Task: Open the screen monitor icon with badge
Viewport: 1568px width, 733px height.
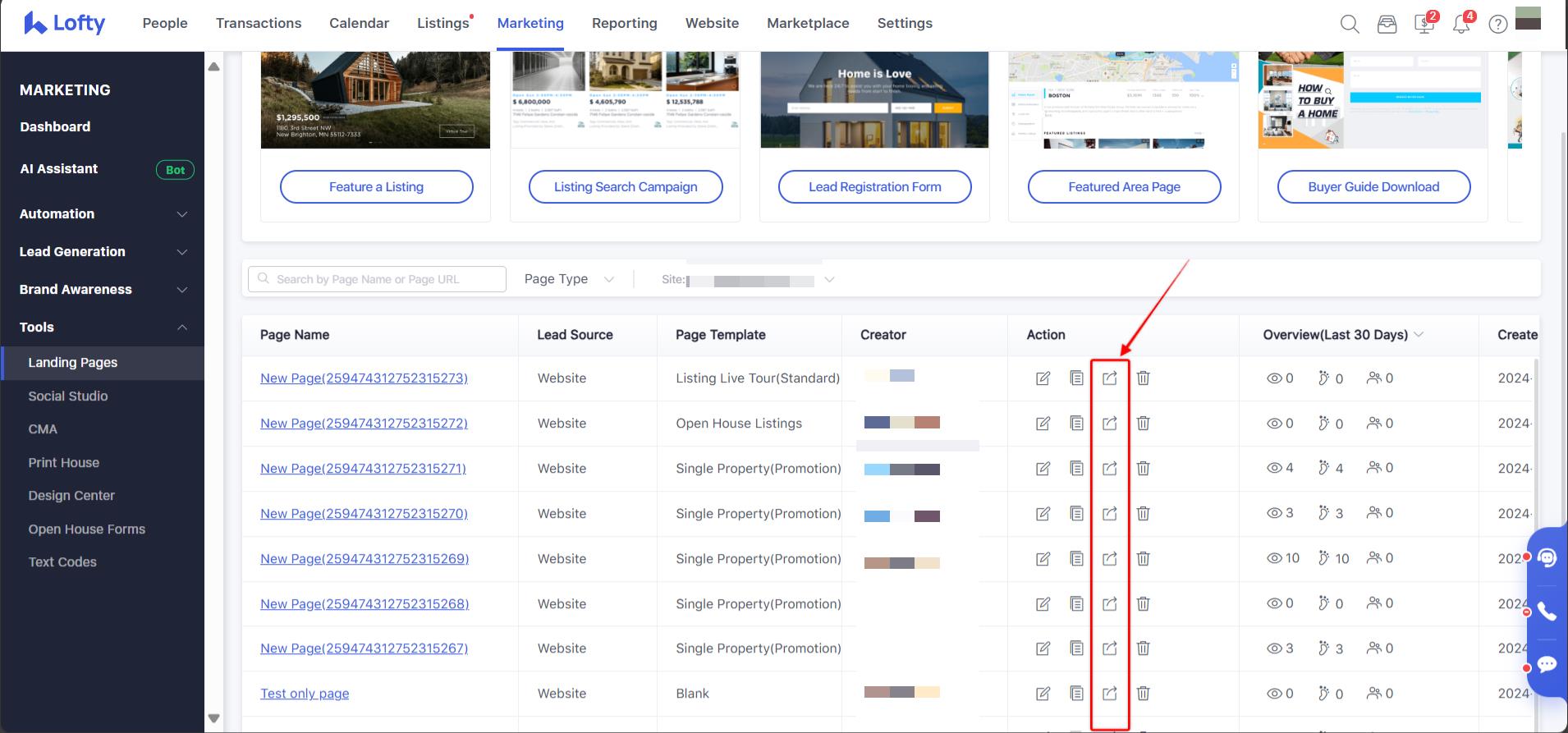Action: pos(1424,25)
